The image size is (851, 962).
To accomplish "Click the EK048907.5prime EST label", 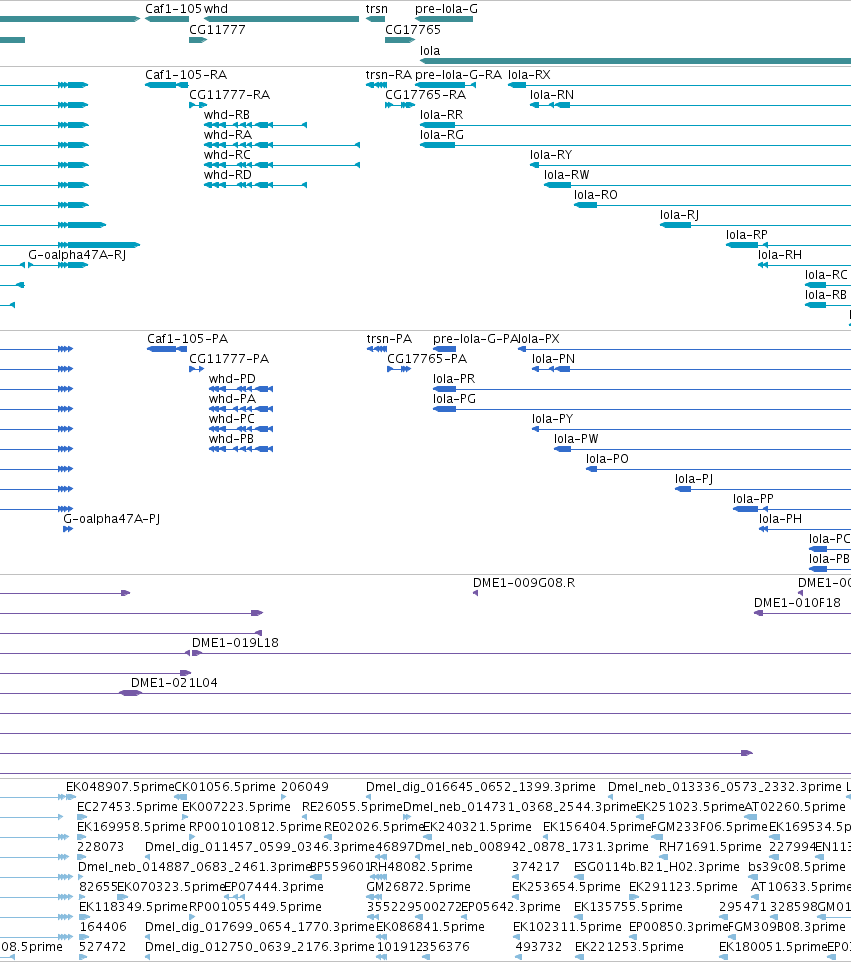I will pos(120,787).
